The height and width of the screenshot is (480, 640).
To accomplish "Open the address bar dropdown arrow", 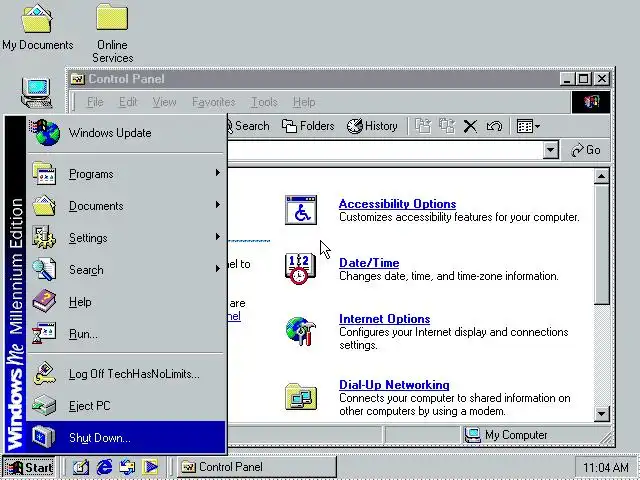I will tap(550, 150).
